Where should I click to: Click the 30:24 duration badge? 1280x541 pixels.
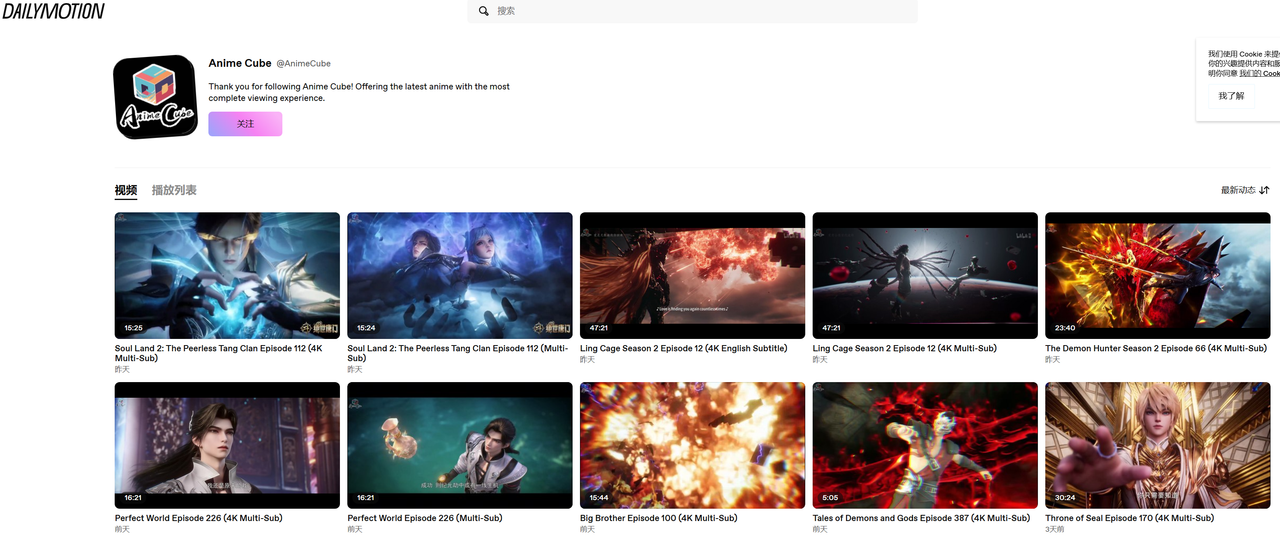click(1065, 497)
